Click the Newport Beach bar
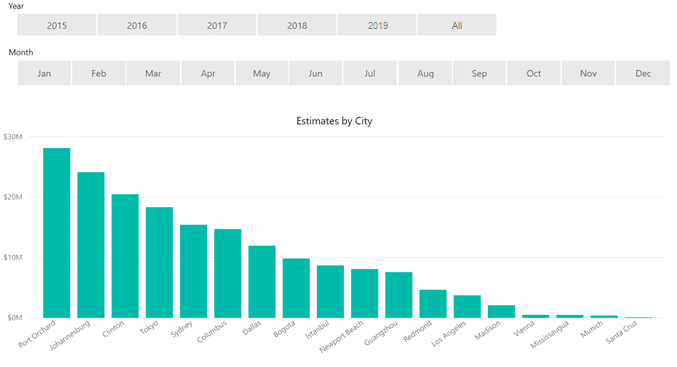The image size is (677, 367). (364, 294)
